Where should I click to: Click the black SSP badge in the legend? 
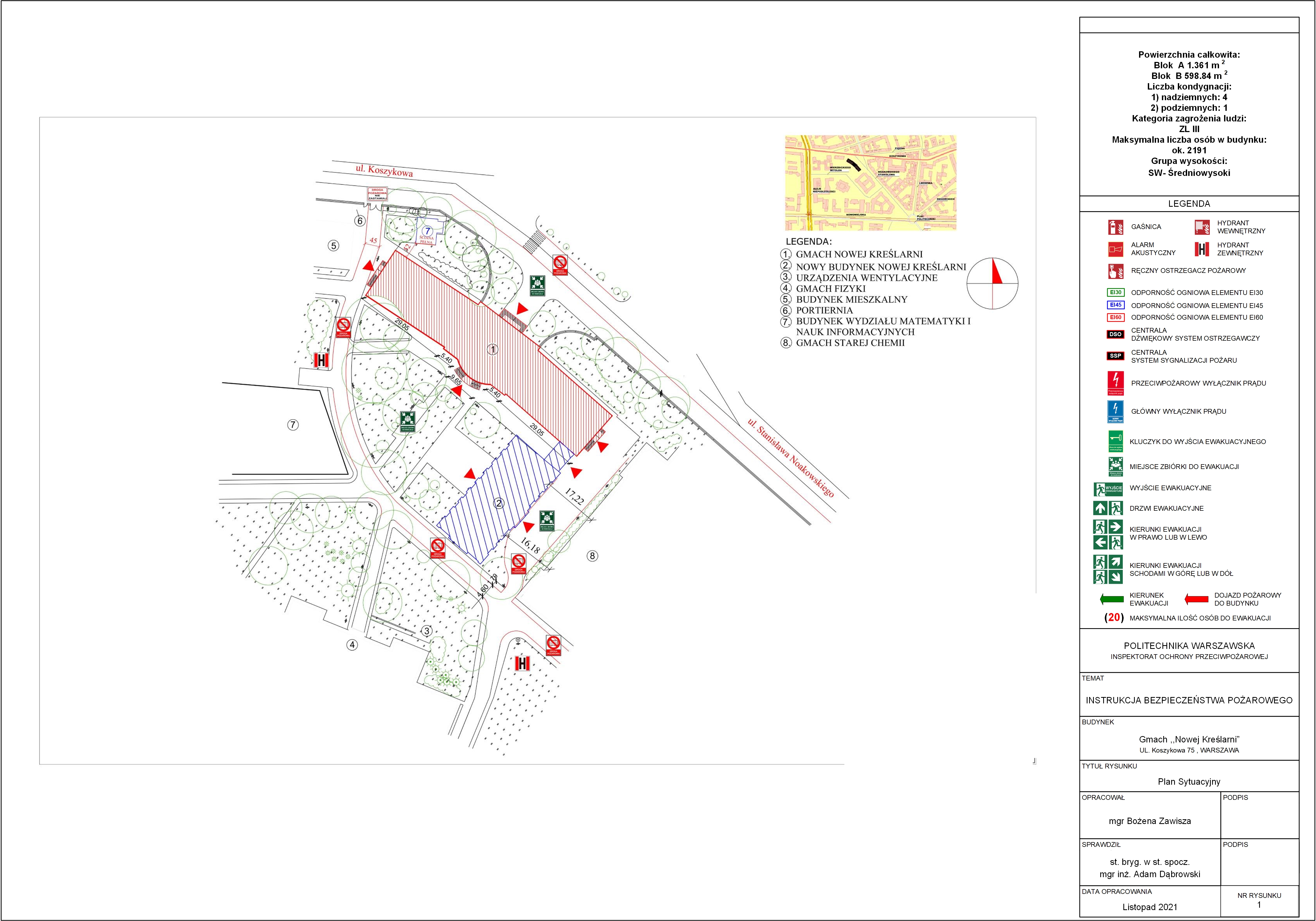pyautogui.click(x=1115, y=356)
